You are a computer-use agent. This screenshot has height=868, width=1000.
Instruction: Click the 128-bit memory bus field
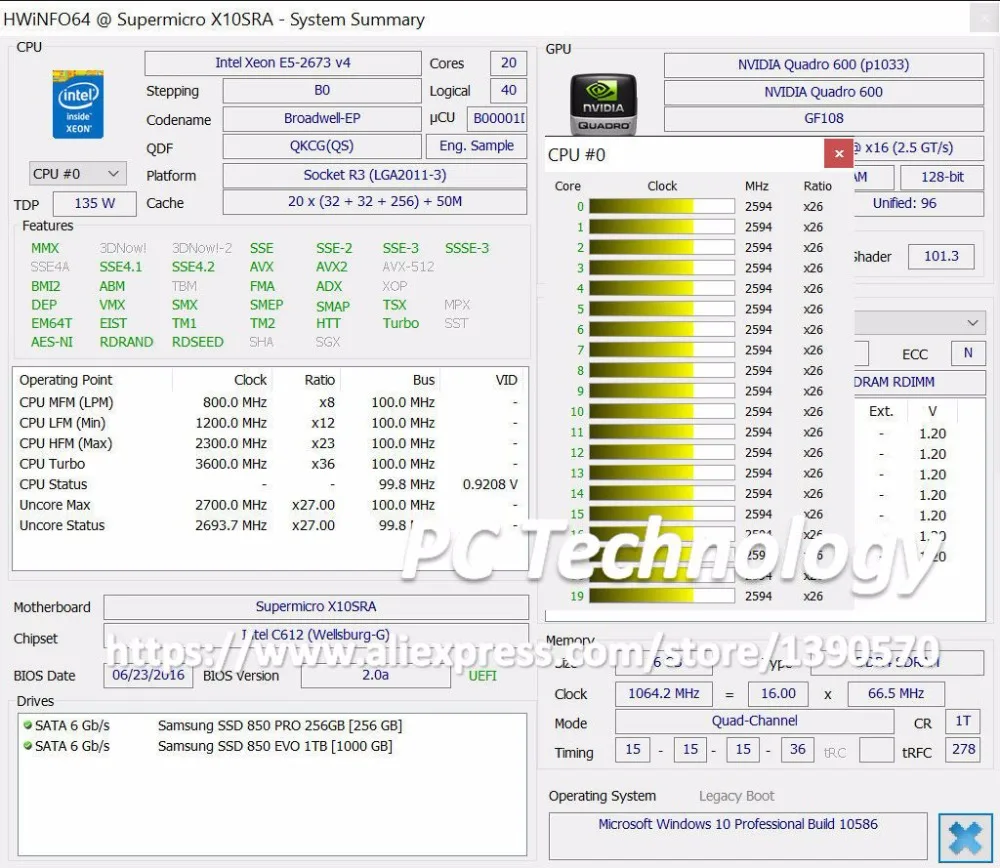pyautogui.click(x=942, y=177)
